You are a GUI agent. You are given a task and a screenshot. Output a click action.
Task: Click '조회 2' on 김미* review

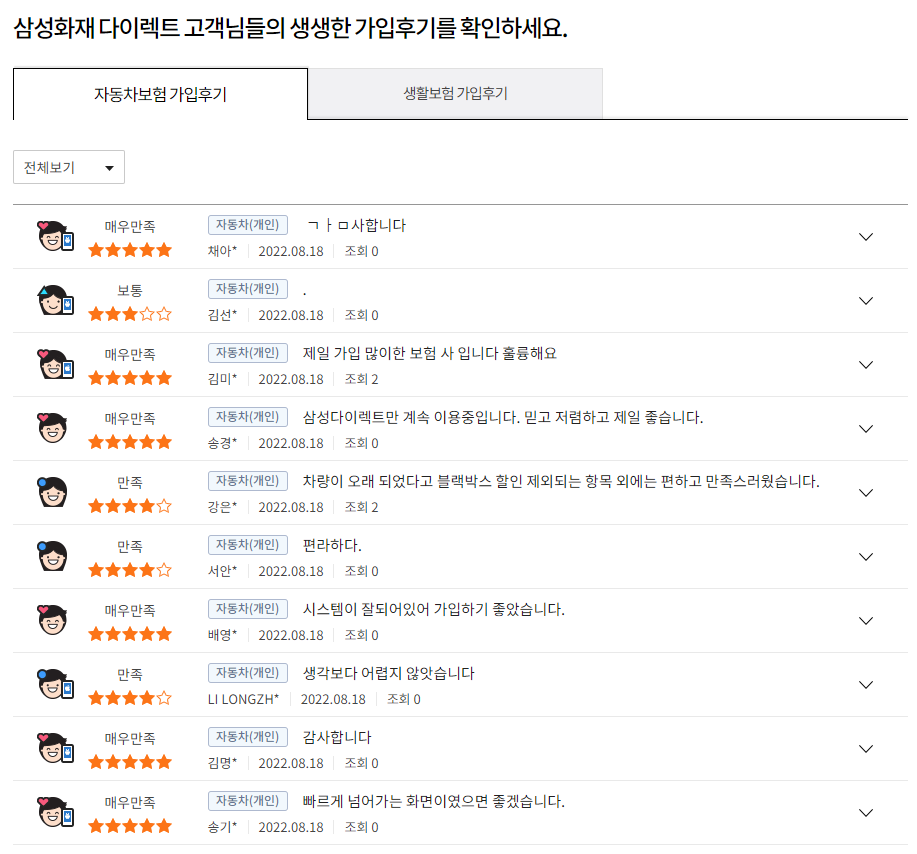(361, 379)
